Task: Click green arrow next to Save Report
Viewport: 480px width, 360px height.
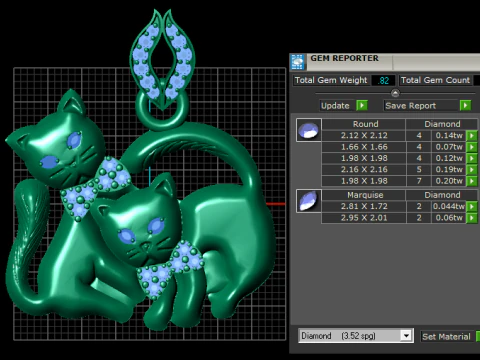Action: (465, 106)
